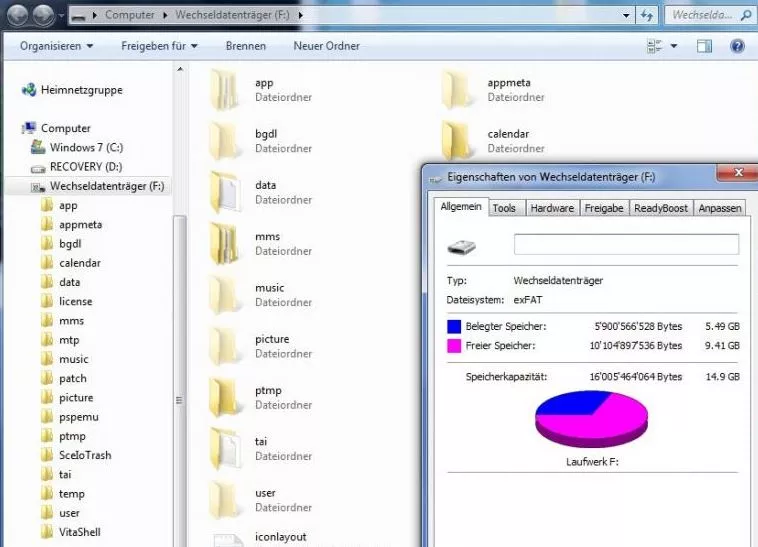
Task: Click the Neuer Ordner button
Action: pyautogui.click(x=325, y=46)
